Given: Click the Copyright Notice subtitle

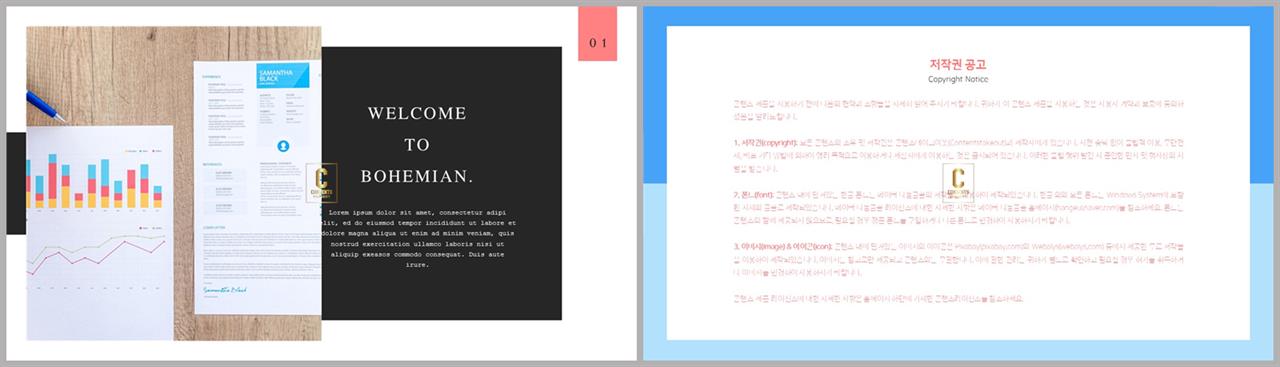Looking at the screenshot, I should pyautogui.click(x=958, y=79).
